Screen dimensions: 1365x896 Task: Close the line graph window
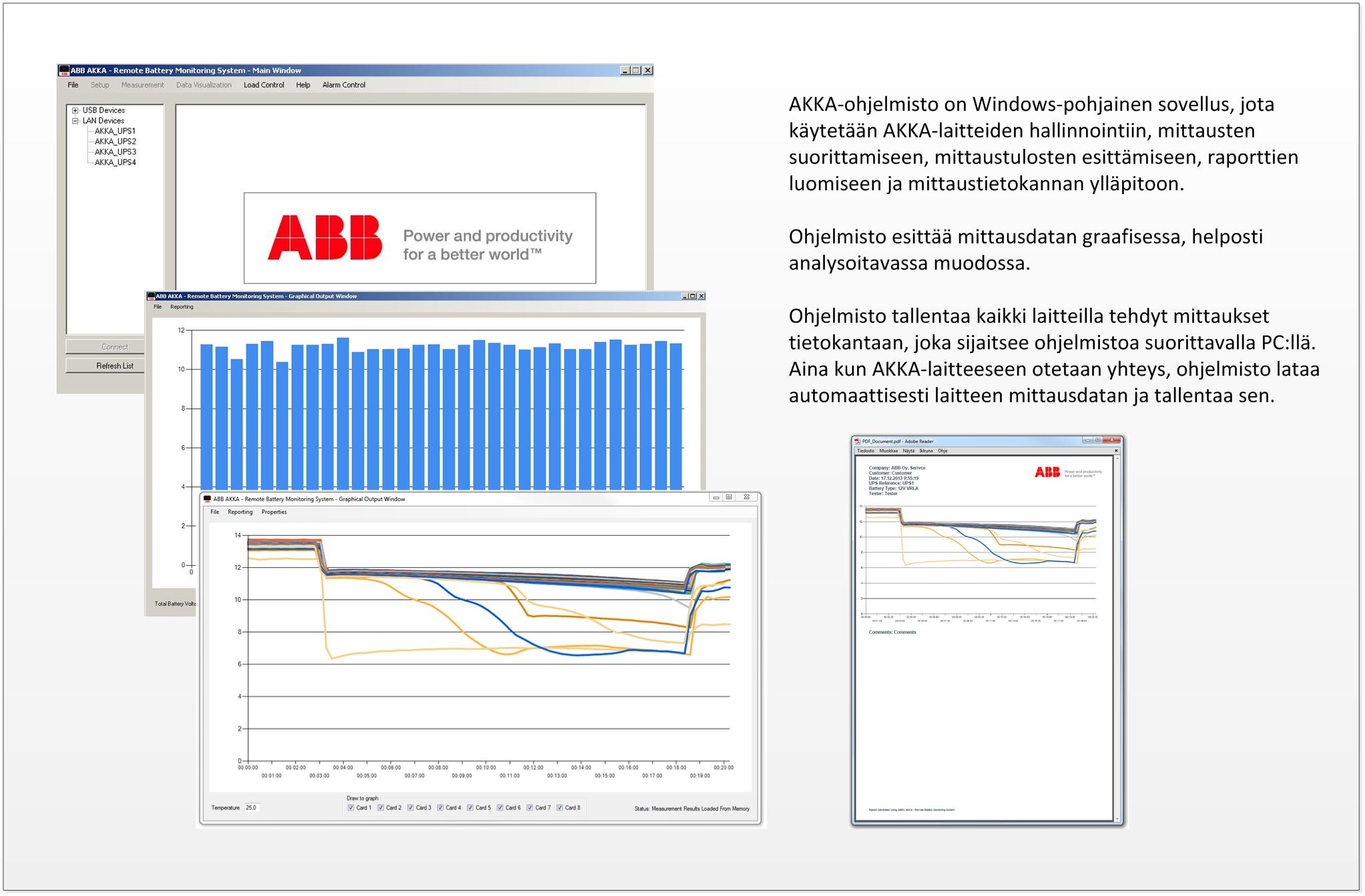coord(747,497)
